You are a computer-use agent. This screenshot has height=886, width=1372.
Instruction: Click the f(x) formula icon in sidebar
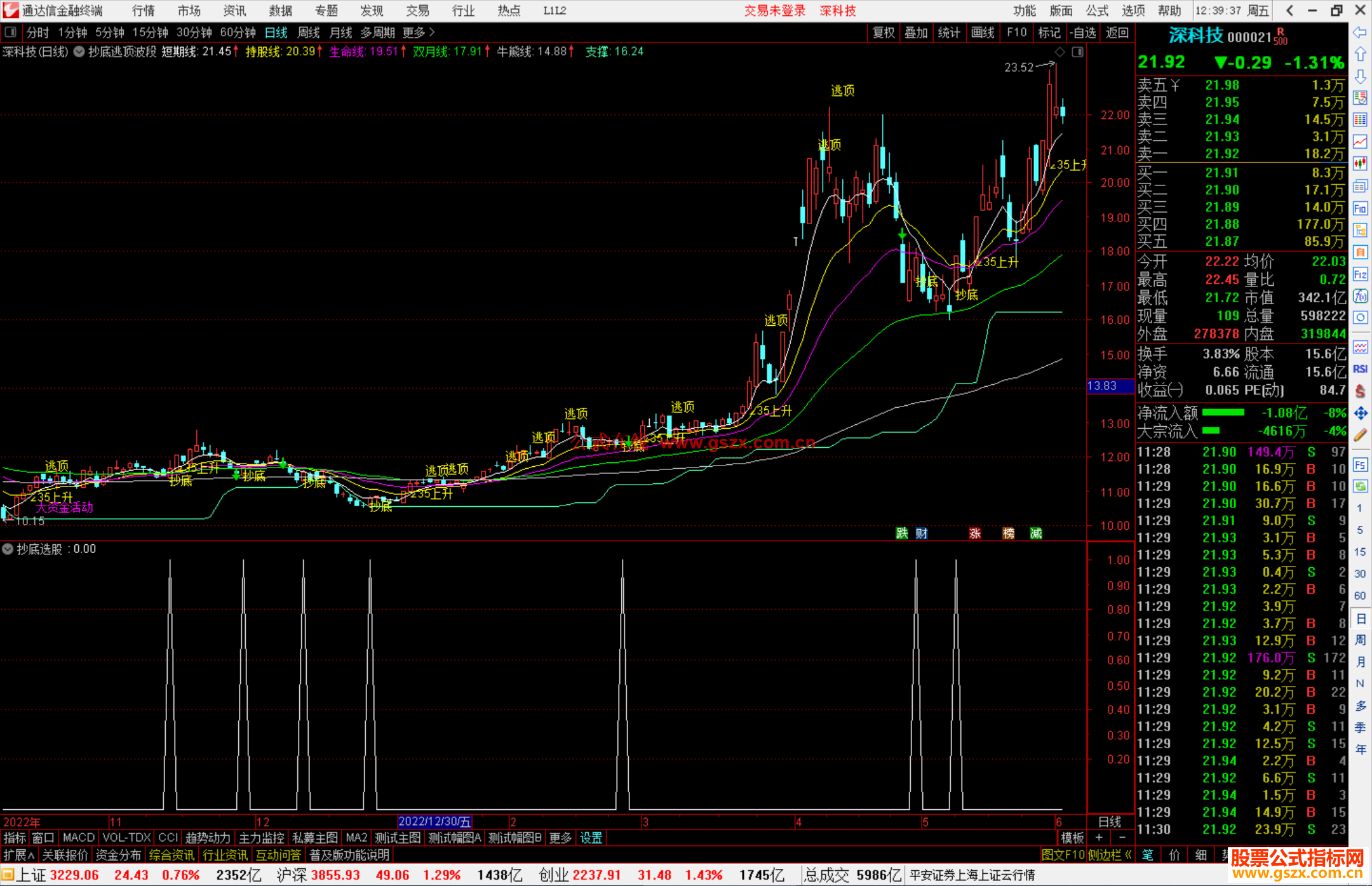tap(1360, 296)
